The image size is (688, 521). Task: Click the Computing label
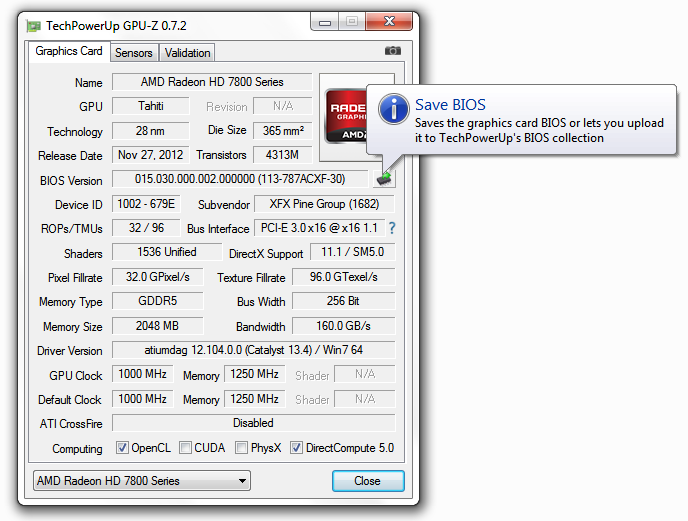tap(77, 449)
